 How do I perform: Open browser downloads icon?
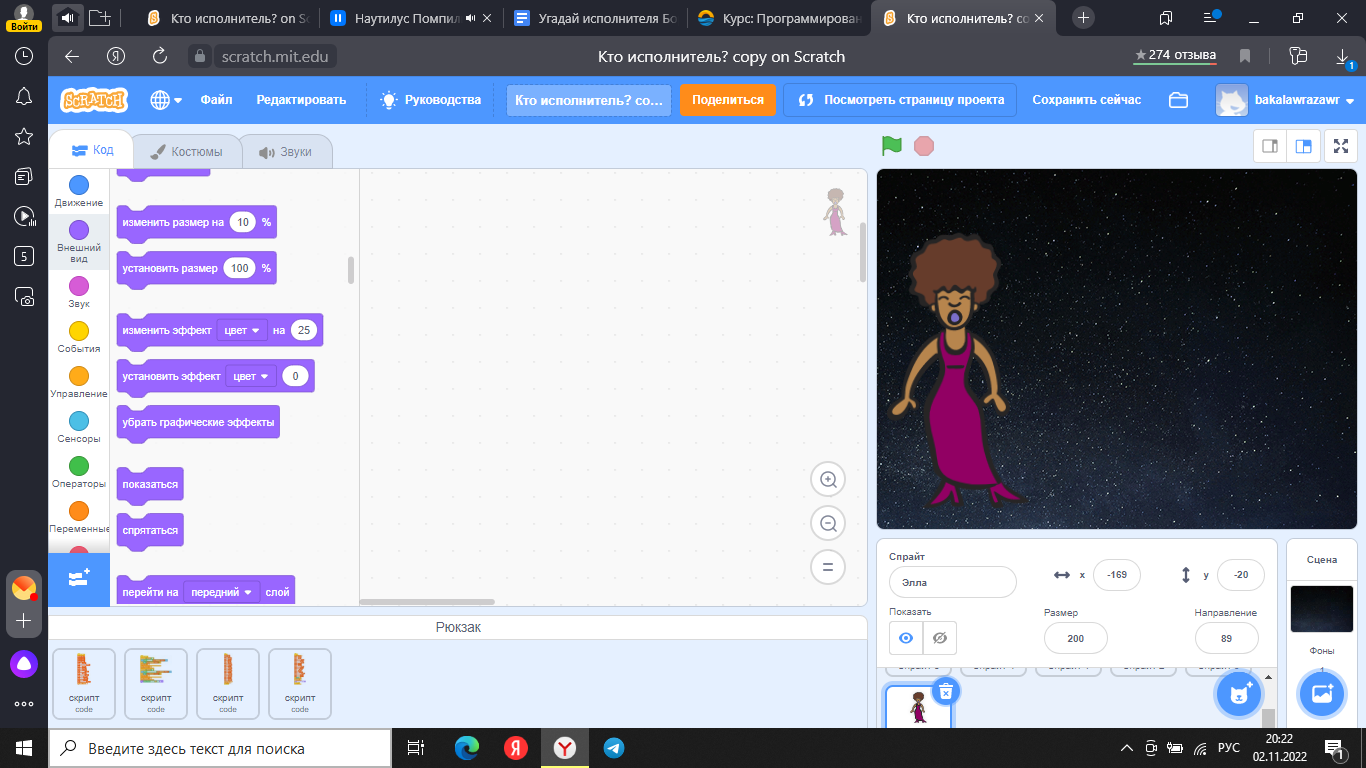click(1343, 56)
